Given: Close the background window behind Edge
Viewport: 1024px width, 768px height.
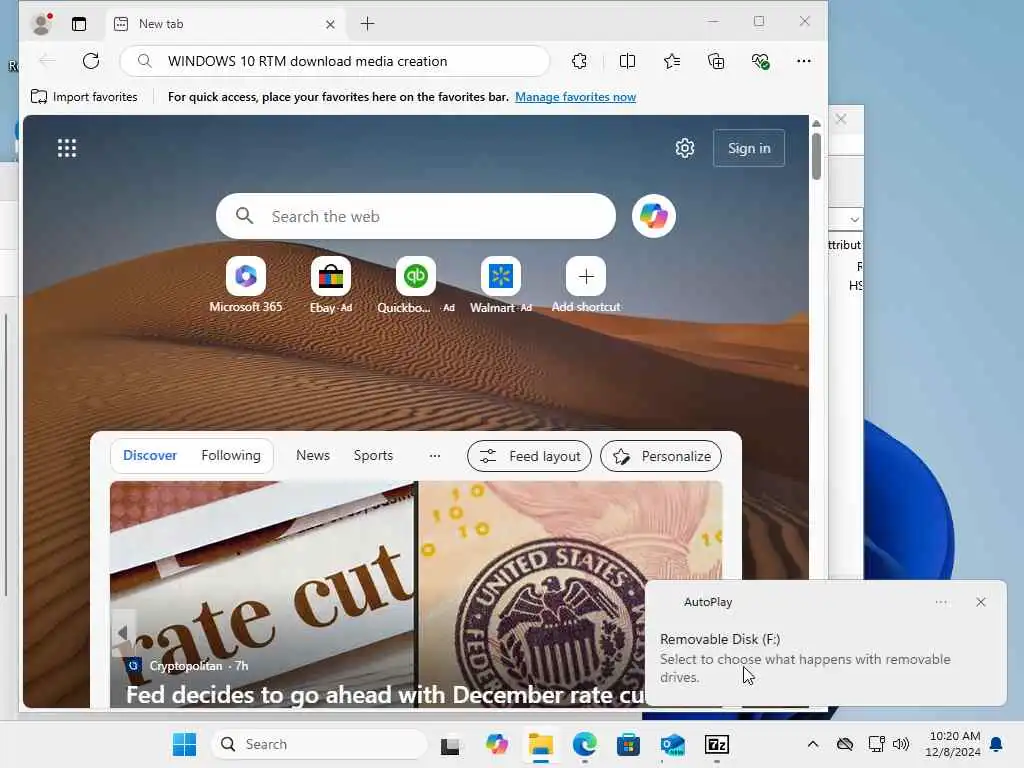Looking at the screenshot, I should (841, 119).
